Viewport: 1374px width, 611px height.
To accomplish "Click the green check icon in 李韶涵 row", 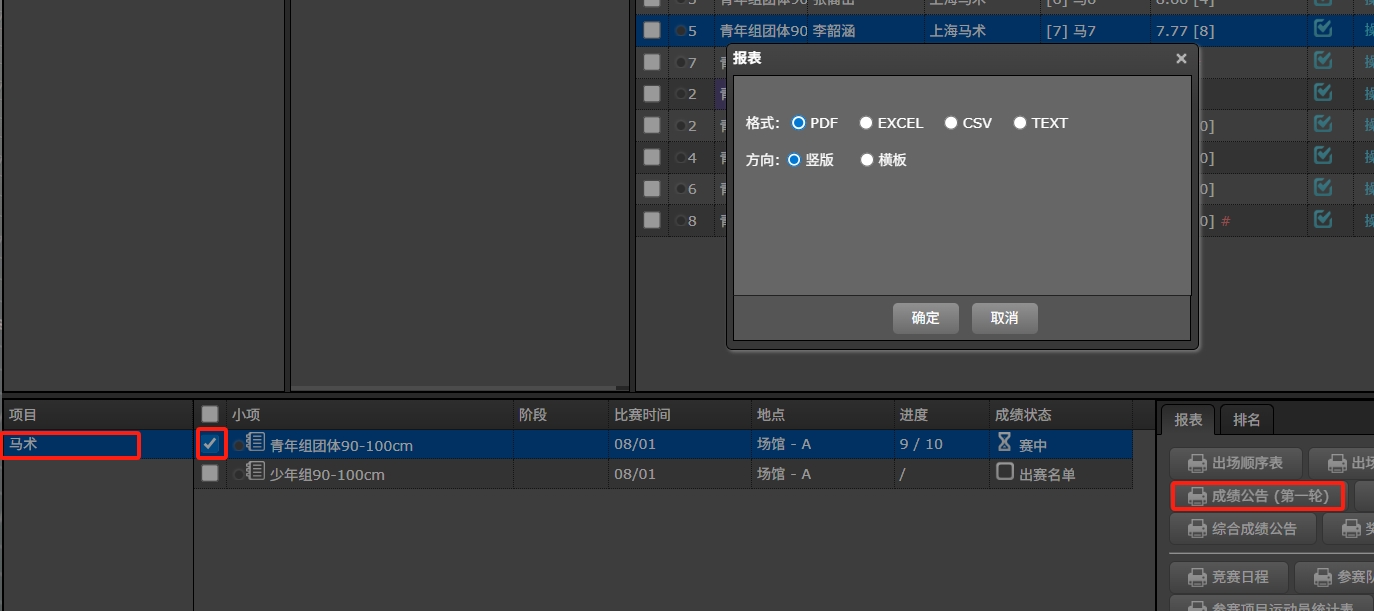I will [x=1323, y=29].
